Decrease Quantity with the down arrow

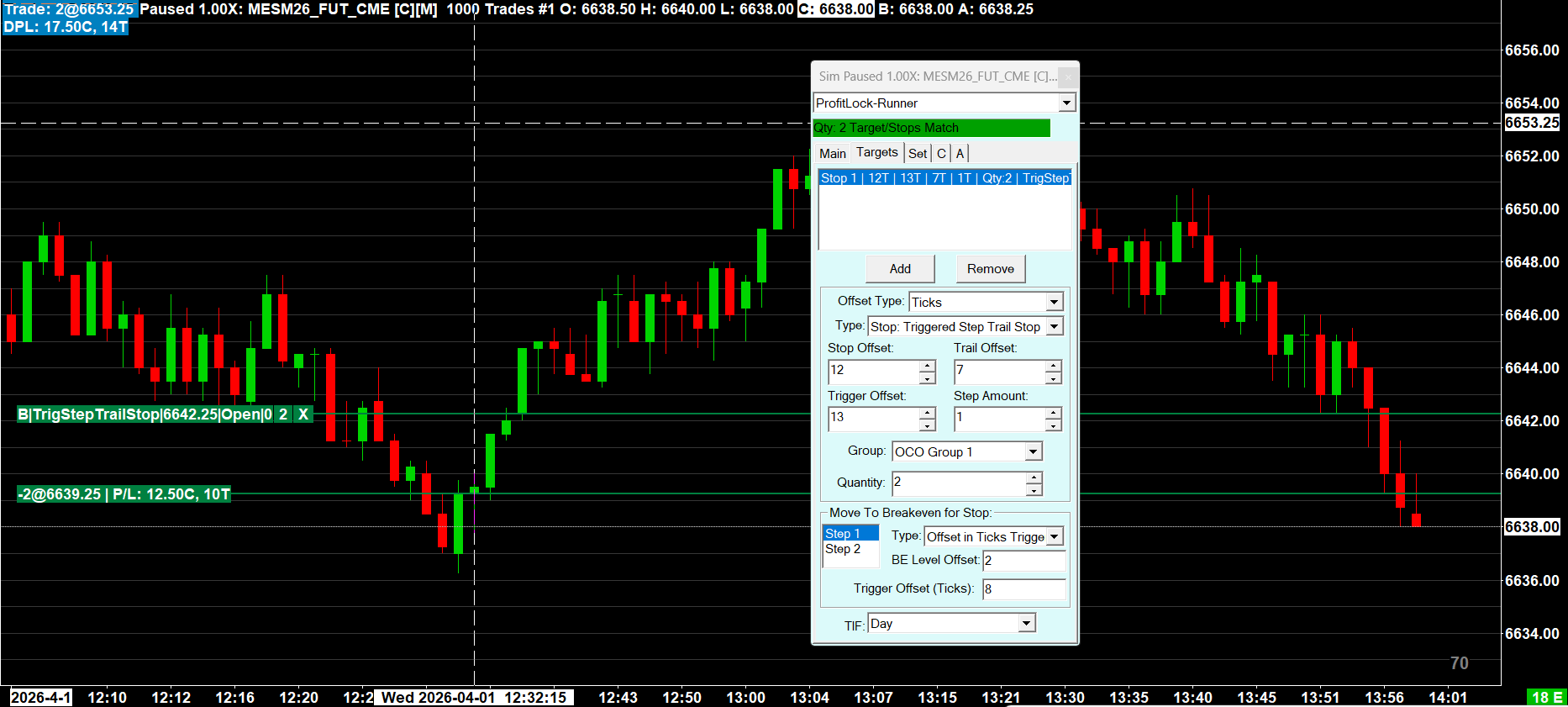point(1034,489)
